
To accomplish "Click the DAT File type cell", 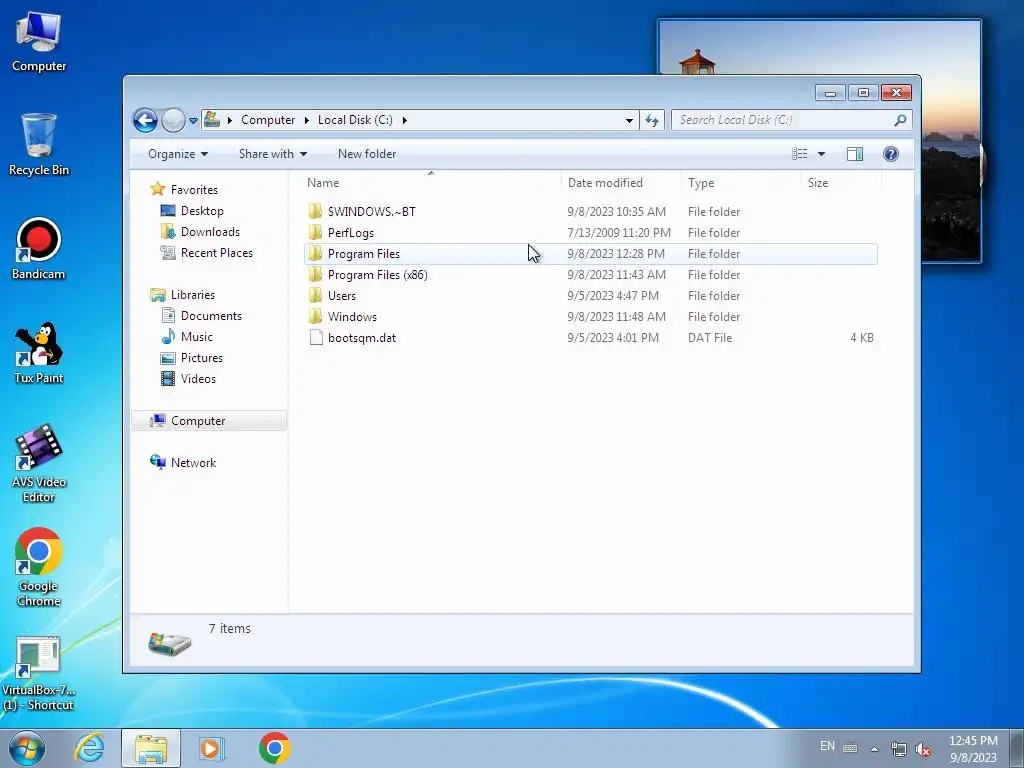I will pos(709,338).
